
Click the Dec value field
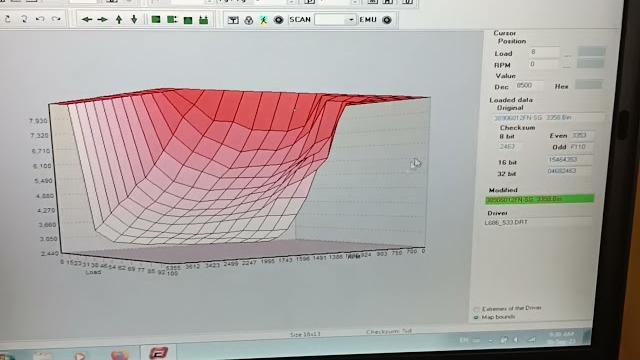tap(529, 85)
